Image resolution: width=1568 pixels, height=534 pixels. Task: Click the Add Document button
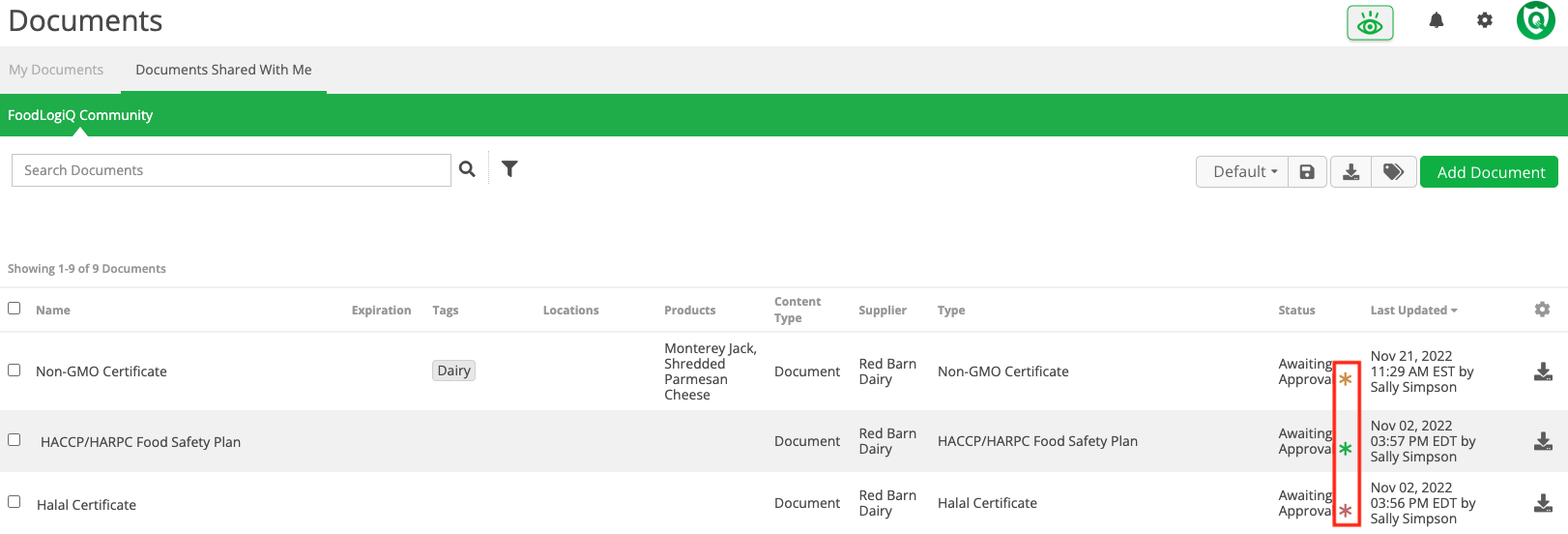(1489, 172)
